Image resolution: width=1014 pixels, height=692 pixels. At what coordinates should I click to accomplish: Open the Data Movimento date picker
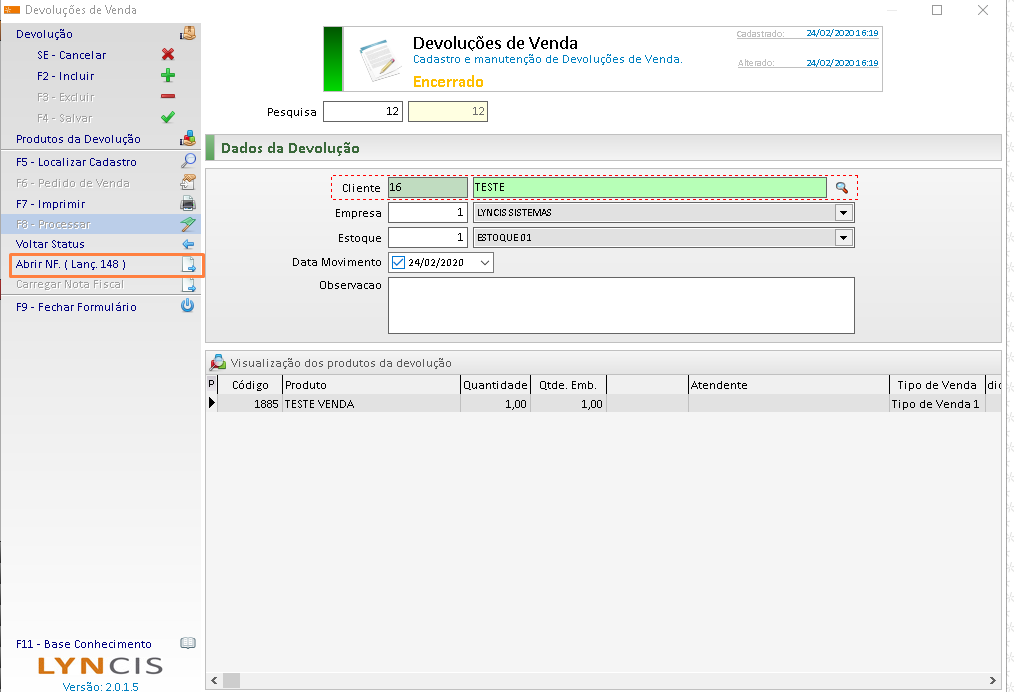click(485, 262)
